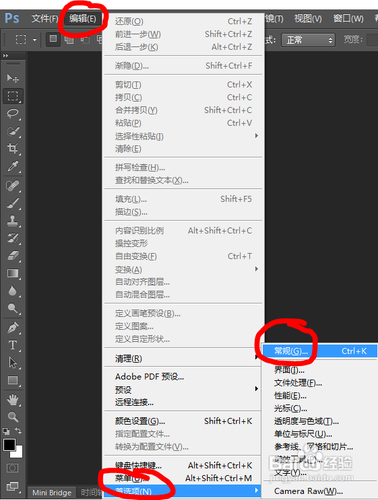Select the Move tool
Screen dimensions: 378x500
pos(13,78)
